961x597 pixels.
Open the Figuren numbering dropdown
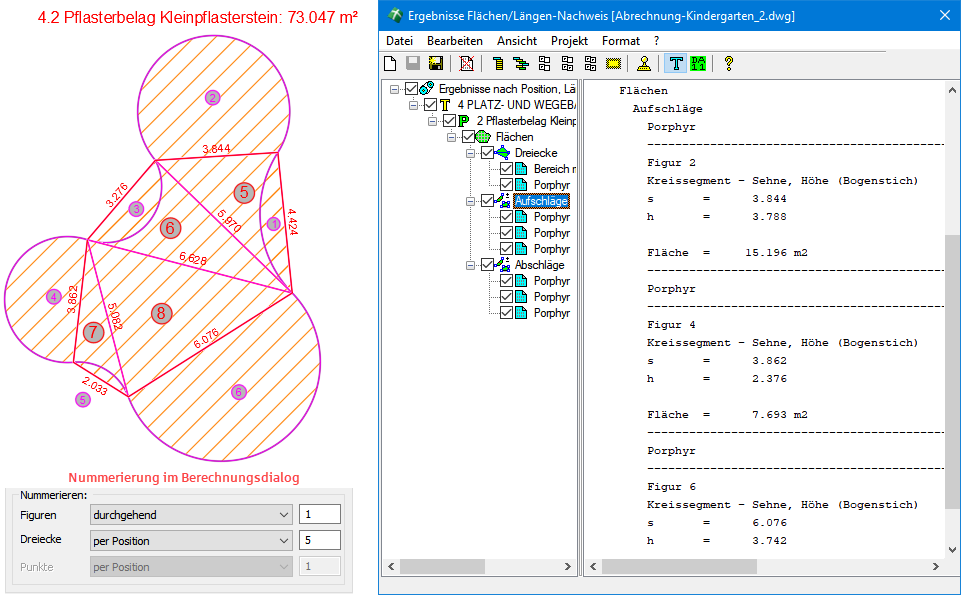point(189,515)
